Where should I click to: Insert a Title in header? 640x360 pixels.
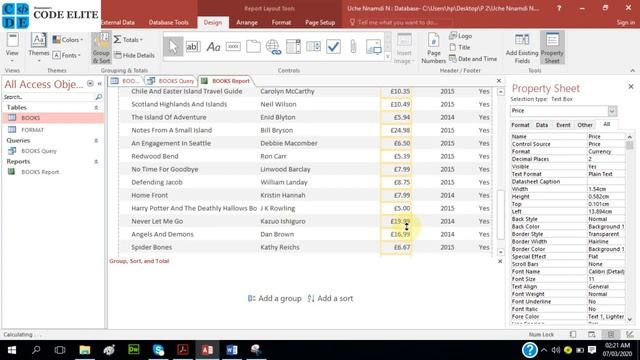click(460, 47)
